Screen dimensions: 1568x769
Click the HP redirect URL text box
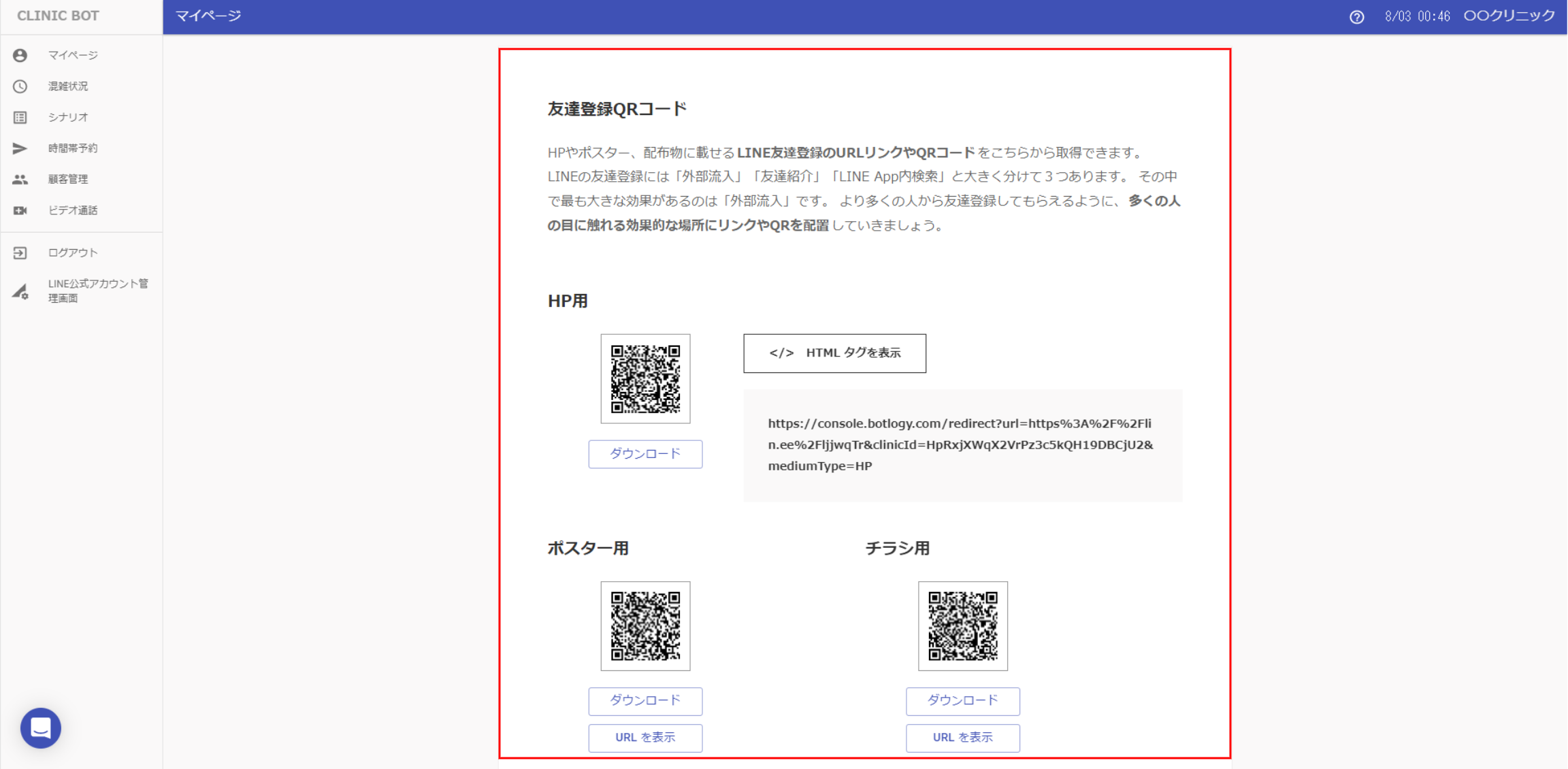click(962, 445)
